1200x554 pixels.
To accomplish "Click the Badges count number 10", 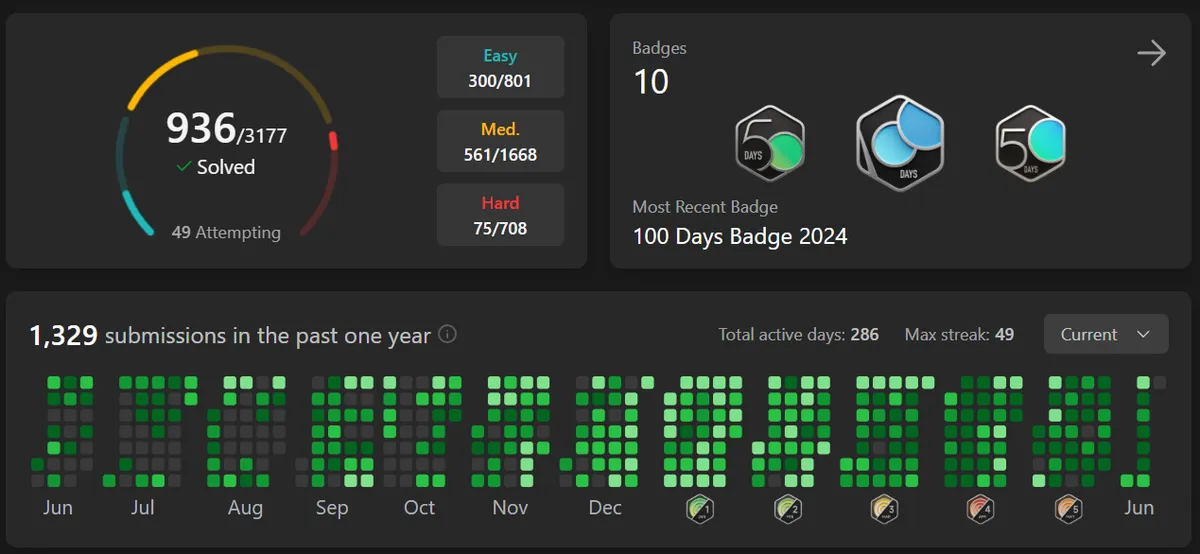I will pyautogui.click(x=651, y=82).
